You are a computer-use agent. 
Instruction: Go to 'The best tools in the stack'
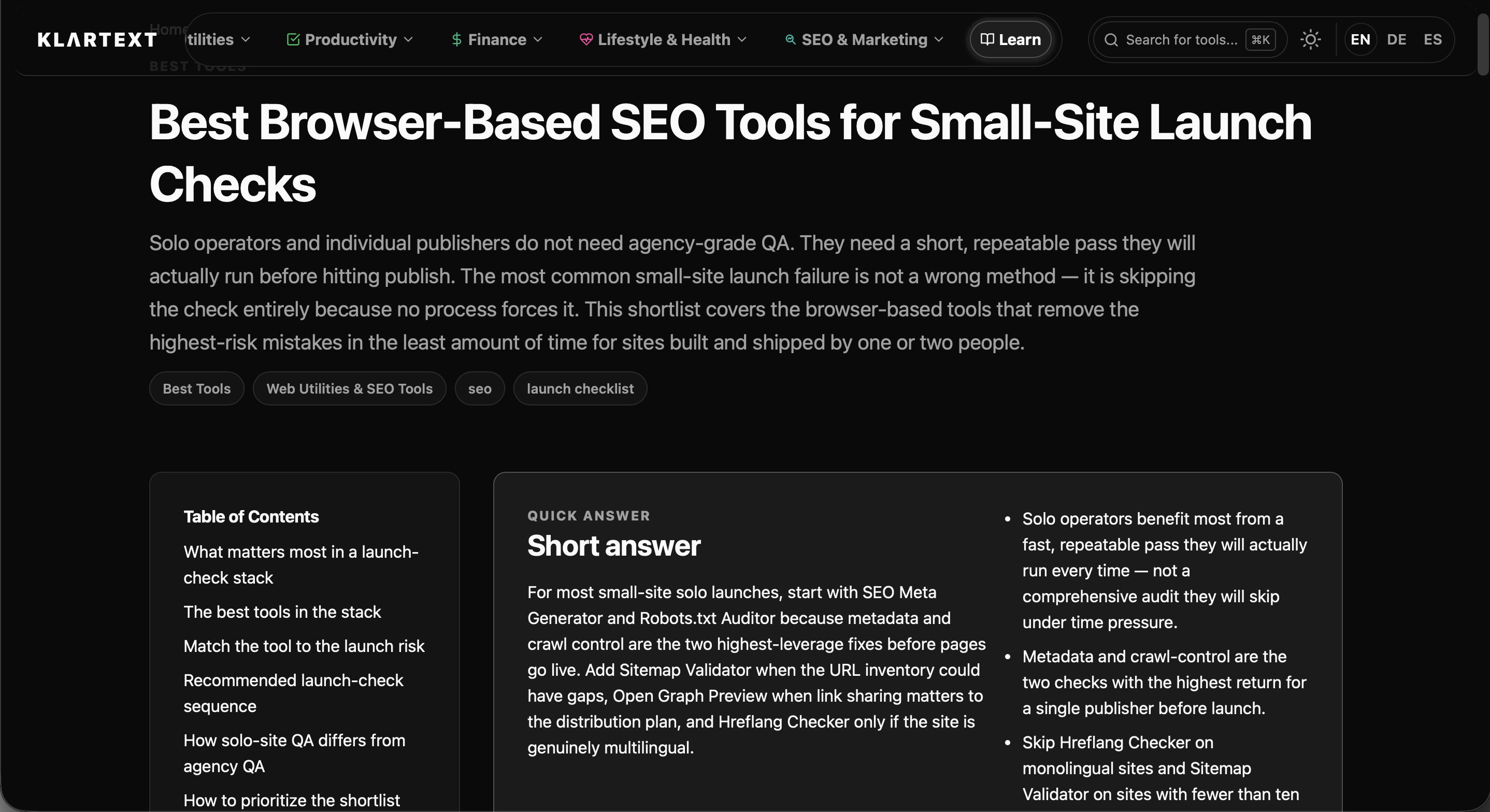pos(282,612)
